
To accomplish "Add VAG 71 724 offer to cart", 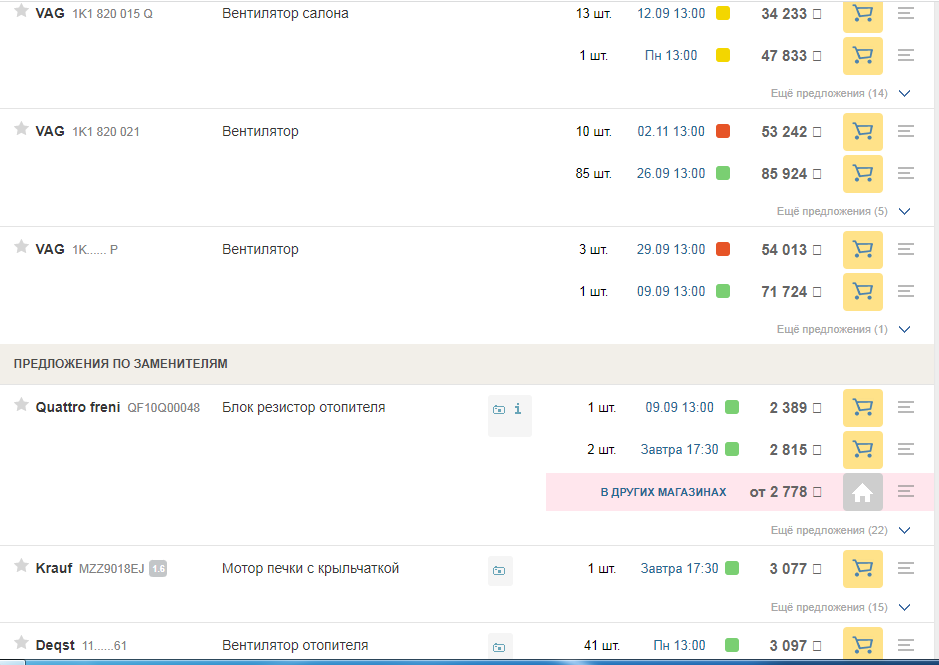I will [x=862, y=292].
